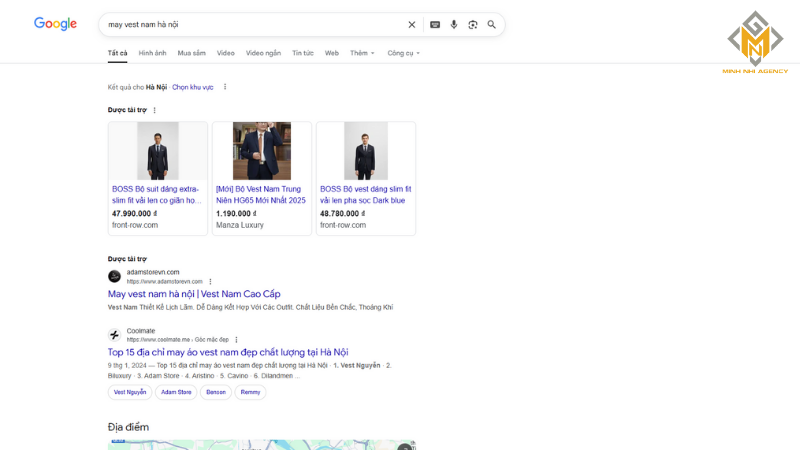Open the menu next to top 'Được tài trợ'

[155, 110]
